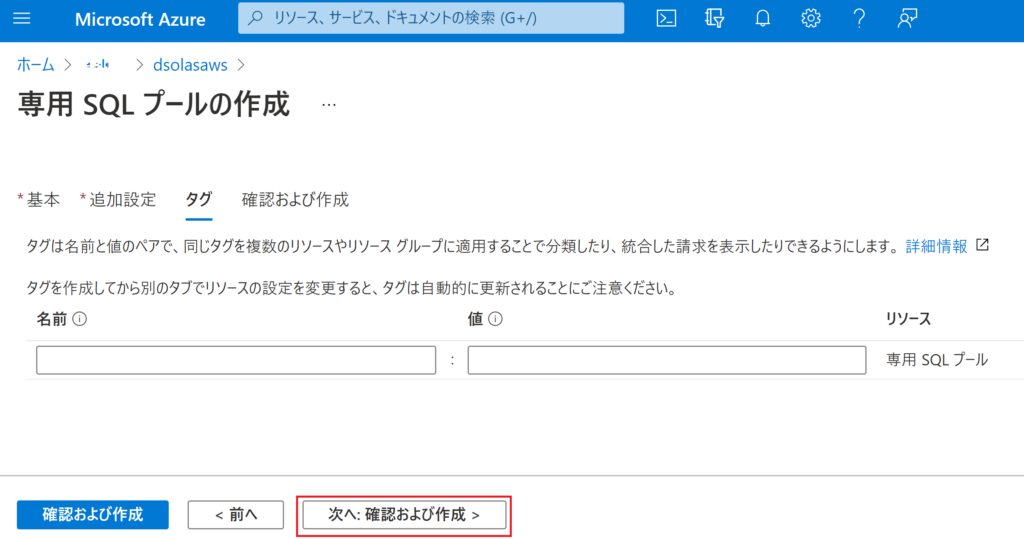Switch to the 基本 tab
Screen dimensions: 1024x539
click(x=43, y=199)
